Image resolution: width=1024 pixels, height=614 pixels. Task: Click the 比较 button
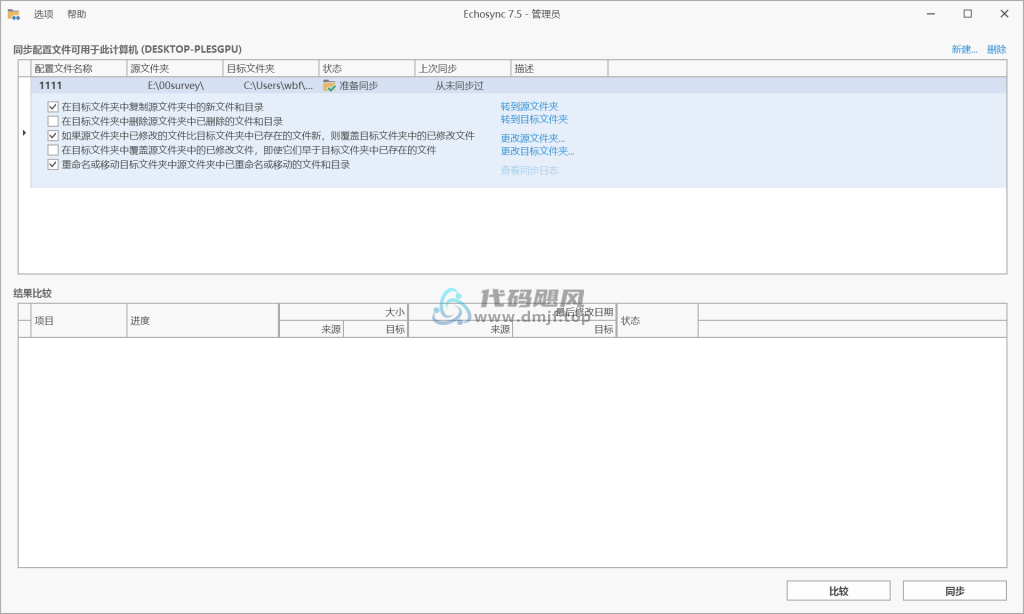pos(839,591)
